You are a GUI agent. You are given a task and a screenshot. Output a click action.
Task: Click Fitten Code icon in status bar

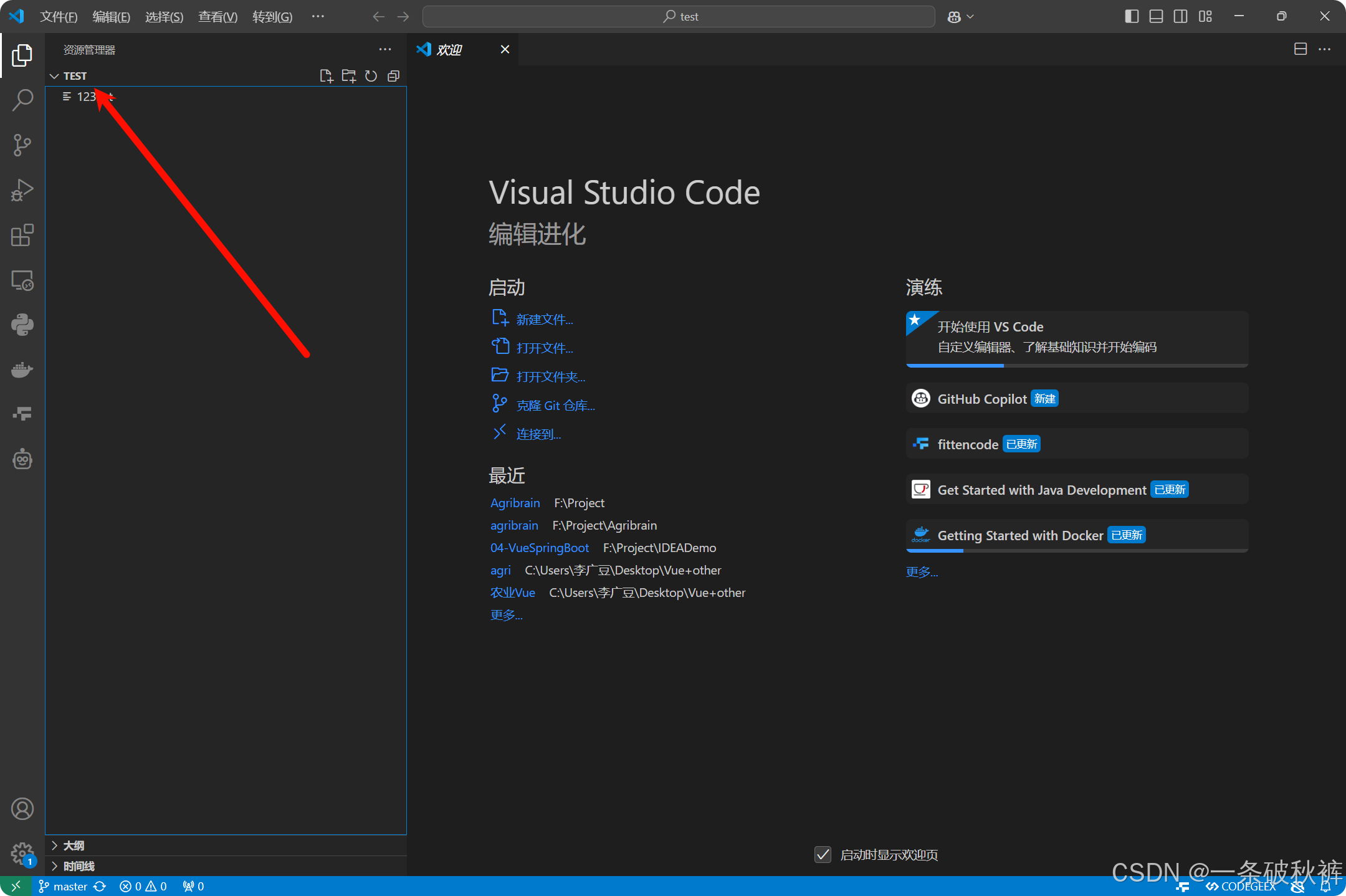[1183, 886]
